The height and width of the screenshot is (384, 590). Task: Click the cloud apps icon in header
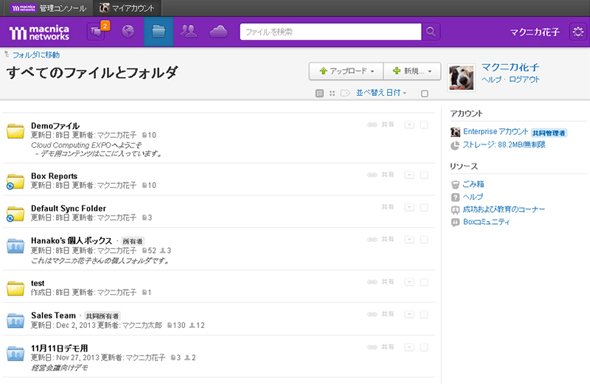[218, 32]
